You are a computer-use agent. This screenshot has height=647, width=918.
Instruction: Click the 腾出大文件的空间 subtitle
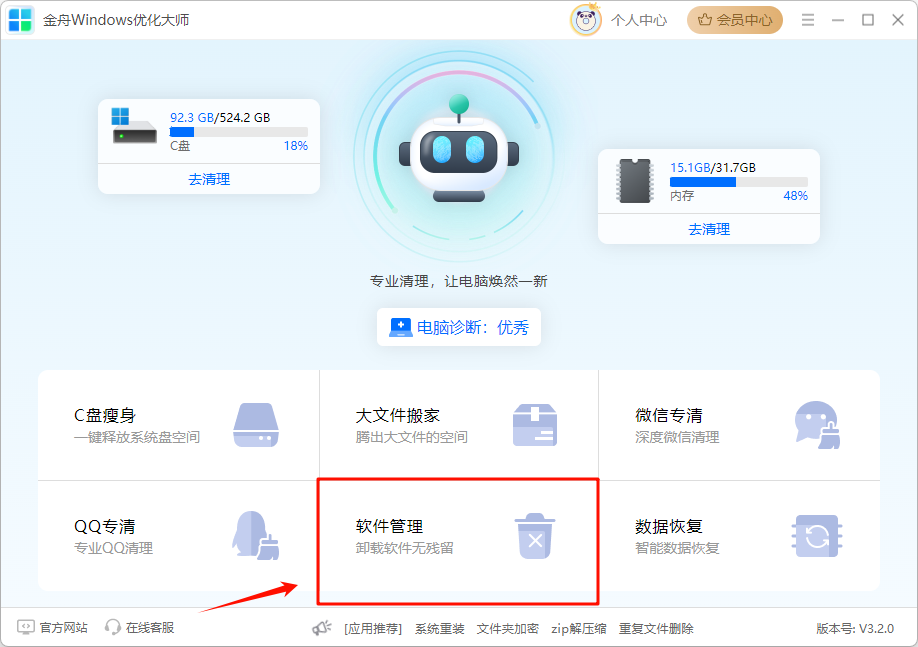click(x=412, y=437)
